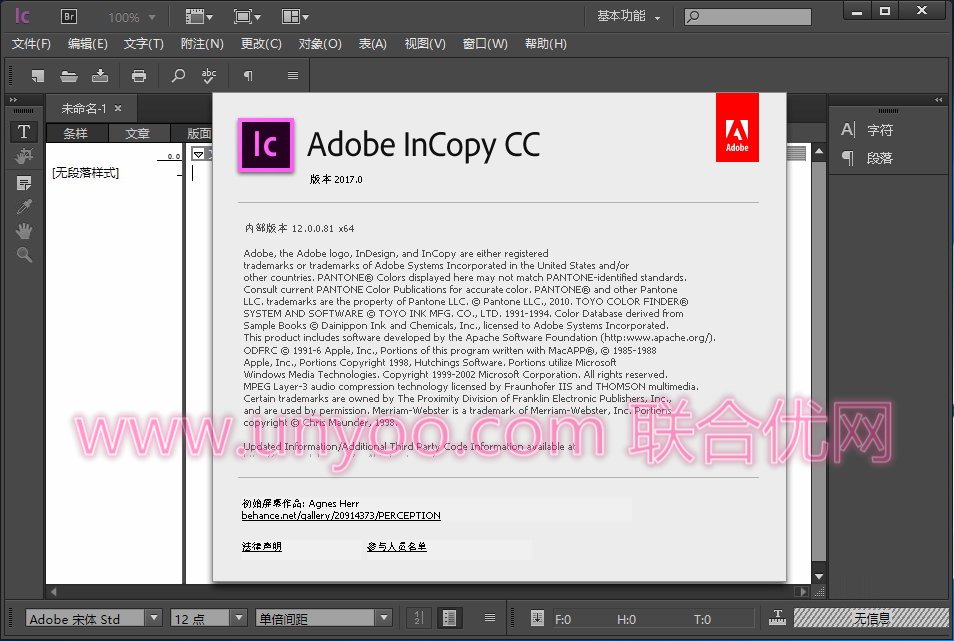
Task: Click the H:0 value in bottom bar
Action: (x=626, y=619)
